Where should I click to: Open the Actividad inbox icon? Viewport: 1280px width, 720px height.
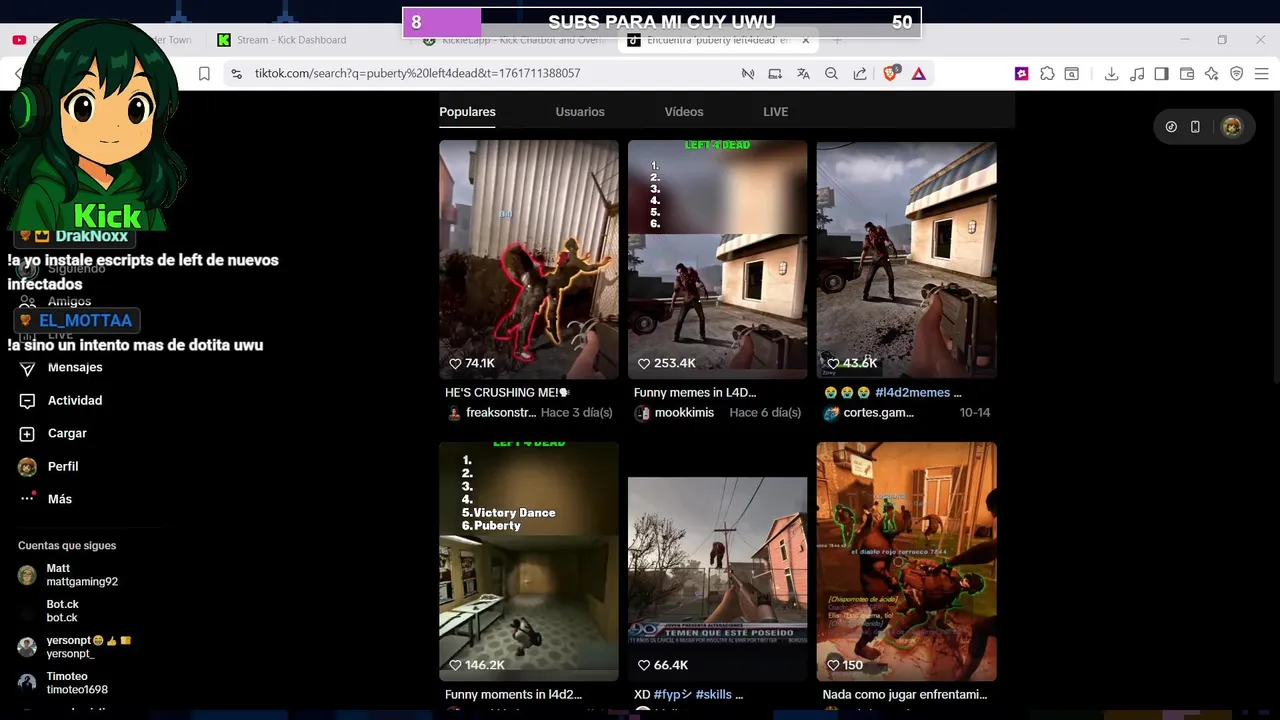27,401
